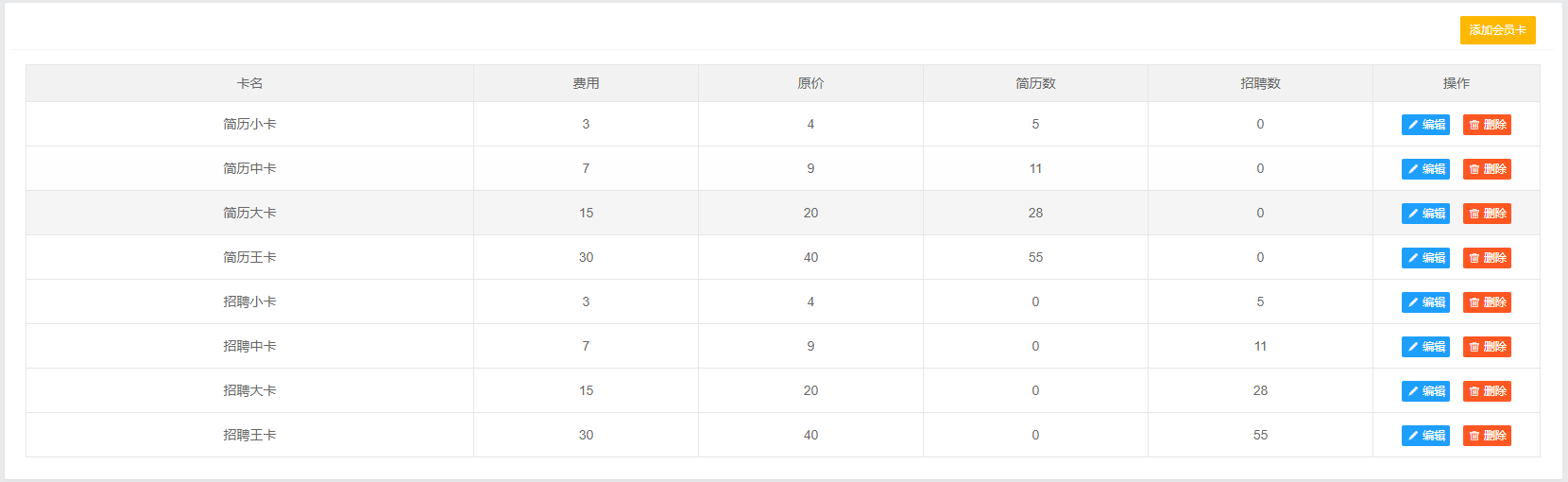Open edit for 招聘王卡

pos(1424,436)
